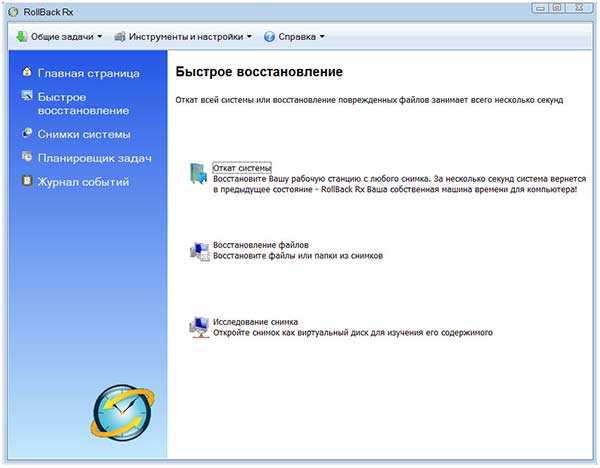Go to Главная страница in the sidebar
Screen dimensions: 600x468
click(x=88, y=73)
